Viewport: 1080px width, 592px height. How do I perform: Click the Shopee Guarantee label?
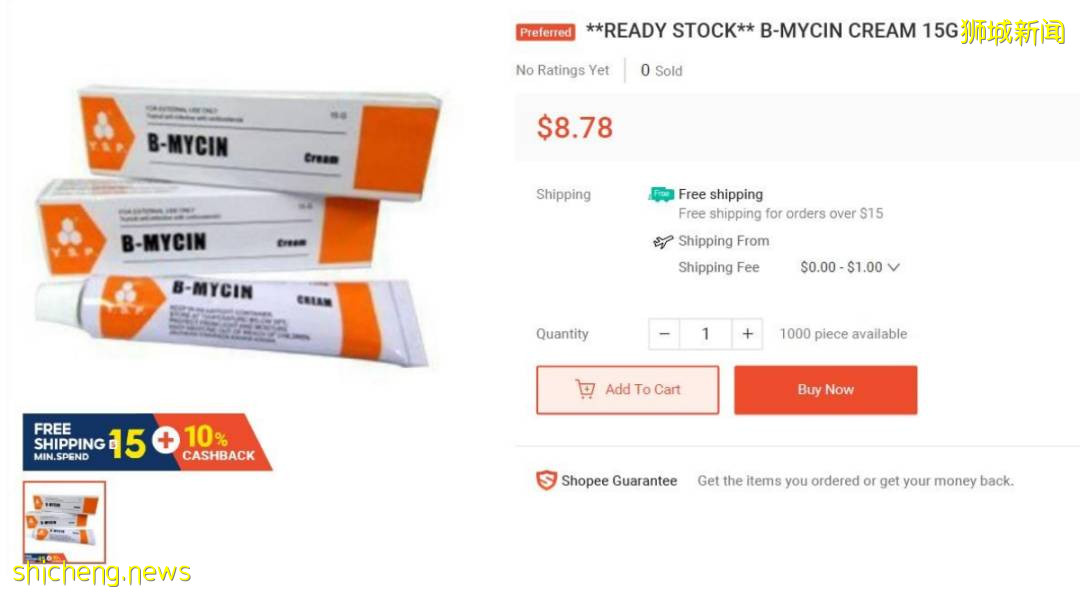(x=618, y=481)
